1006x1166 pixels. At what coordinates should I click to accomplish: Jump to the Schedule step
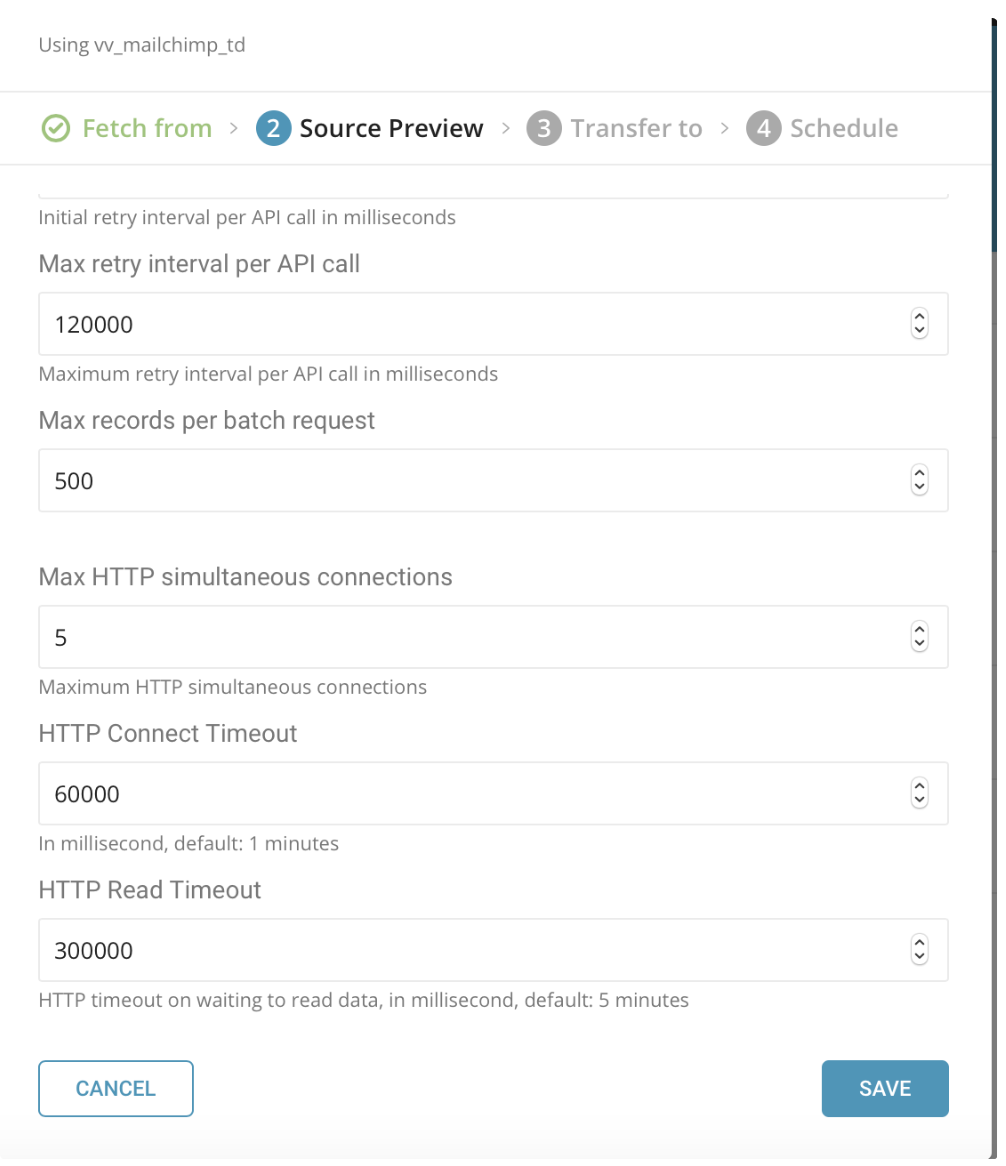point(843,129)
